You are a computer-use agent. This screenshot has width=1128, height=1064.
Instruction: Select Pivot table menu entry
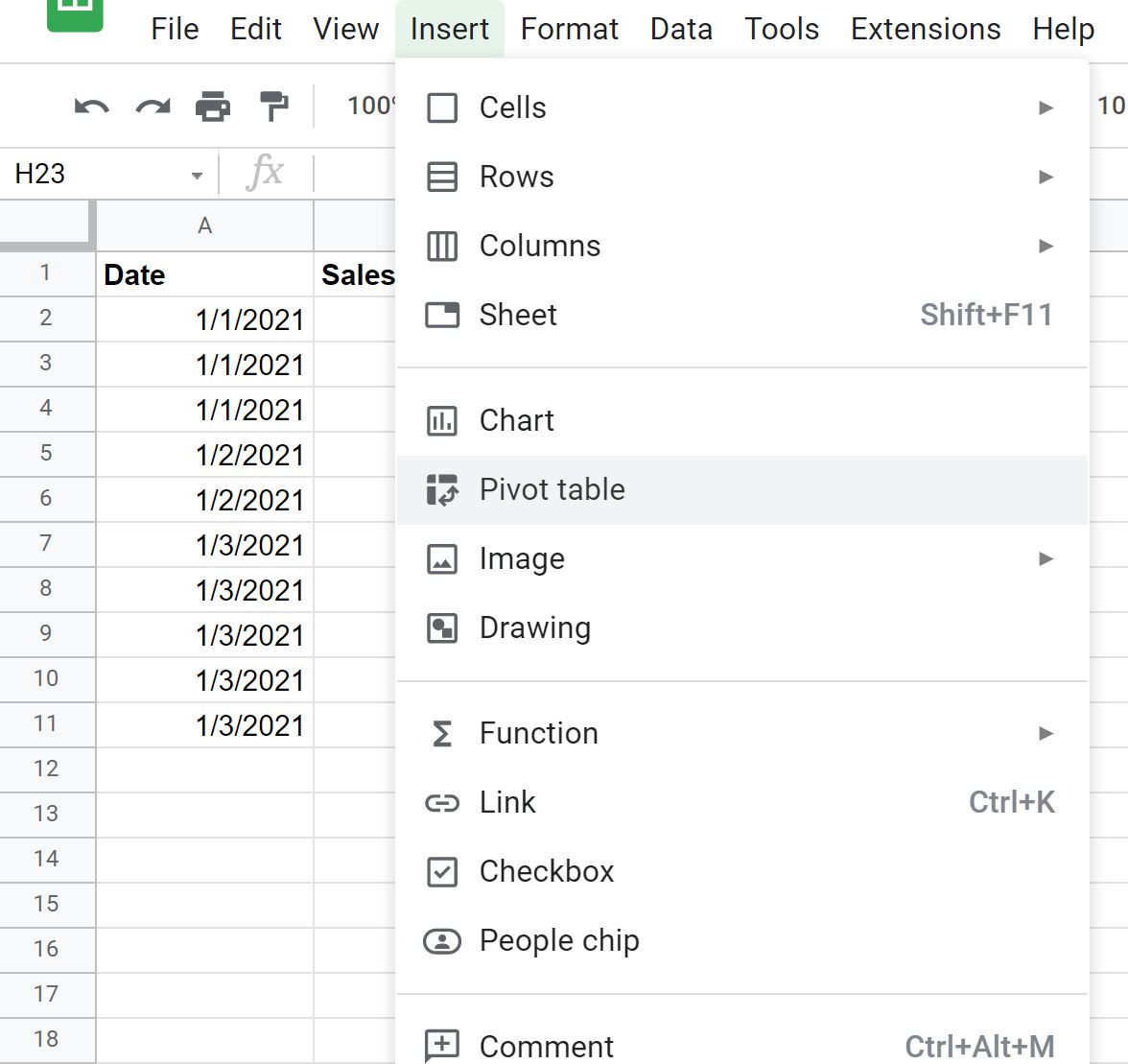pos(741,490)
